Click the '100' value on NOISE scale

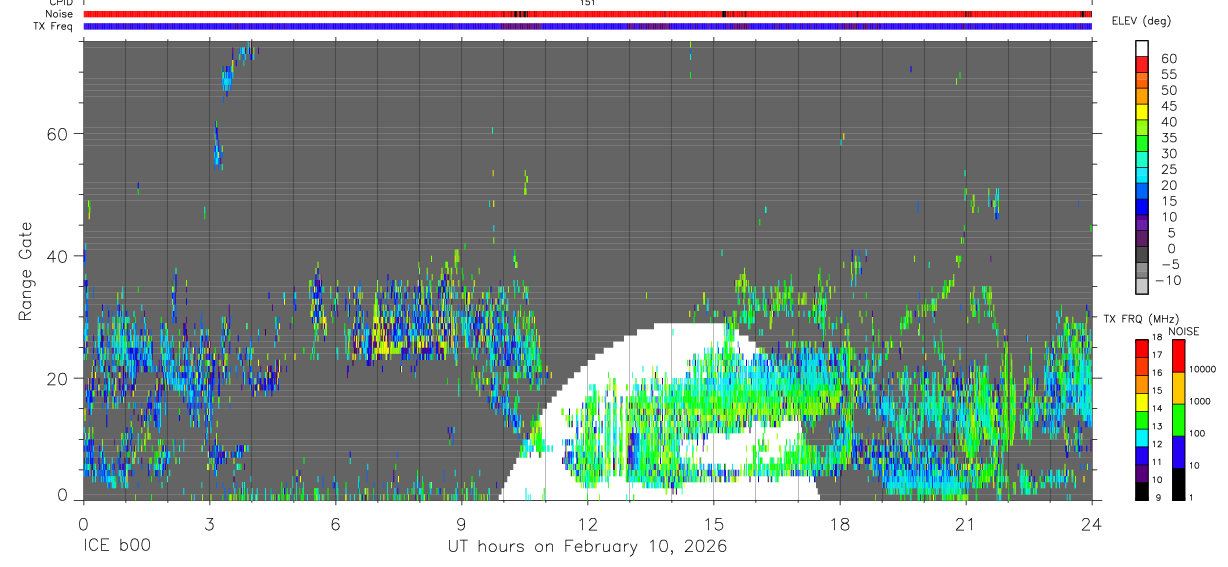coord(1197,433)
